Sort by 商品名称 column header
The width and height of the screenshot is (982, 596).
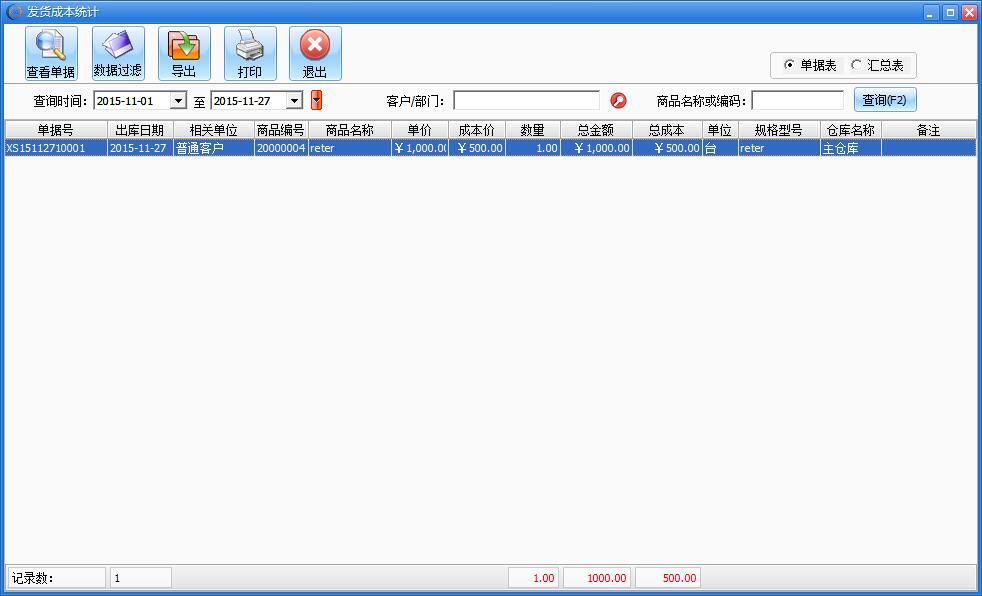pyautogui.click(x=349, y=130)
